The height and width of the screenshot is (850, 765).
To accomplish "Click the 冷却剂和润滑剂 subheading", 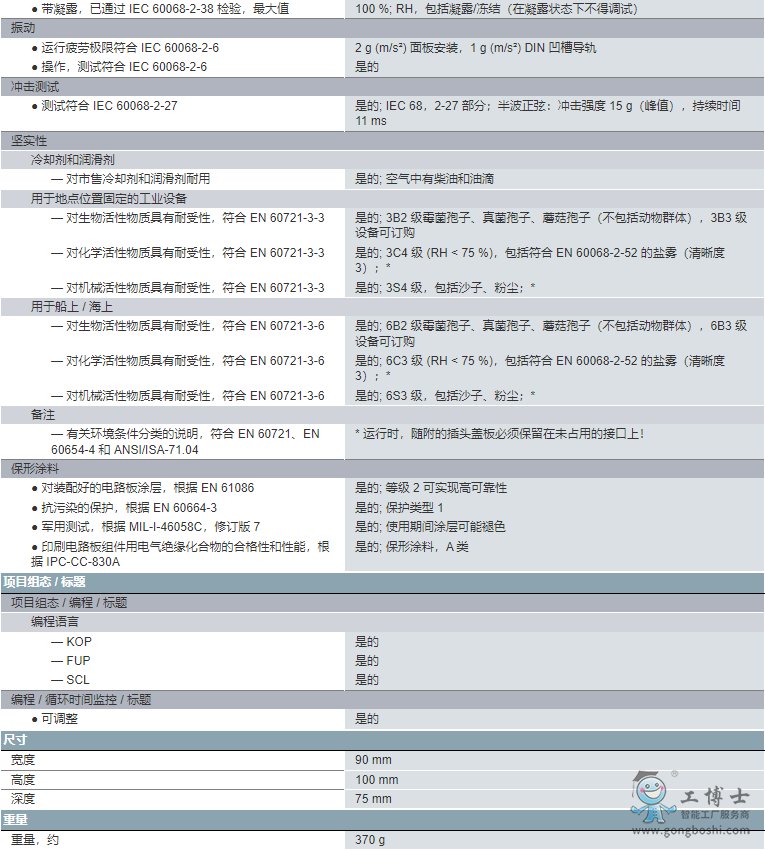I will click(382, 160).
